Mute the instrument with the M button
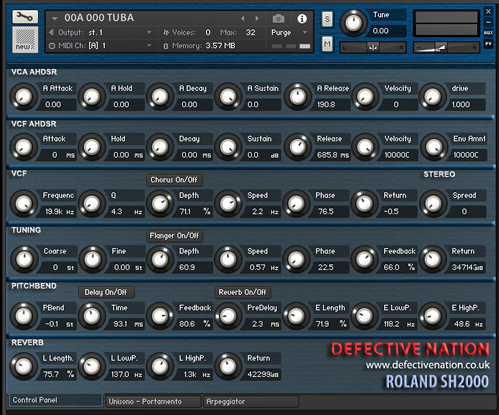This screenshot has width=499, height=415. pyautogui.click(x=327, y=44)
